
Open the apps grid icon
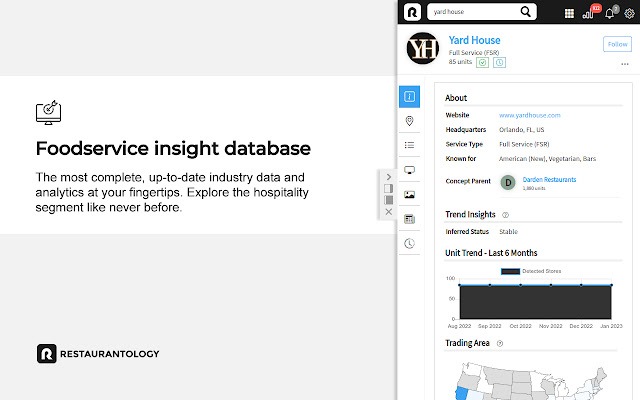click(569, 13)
